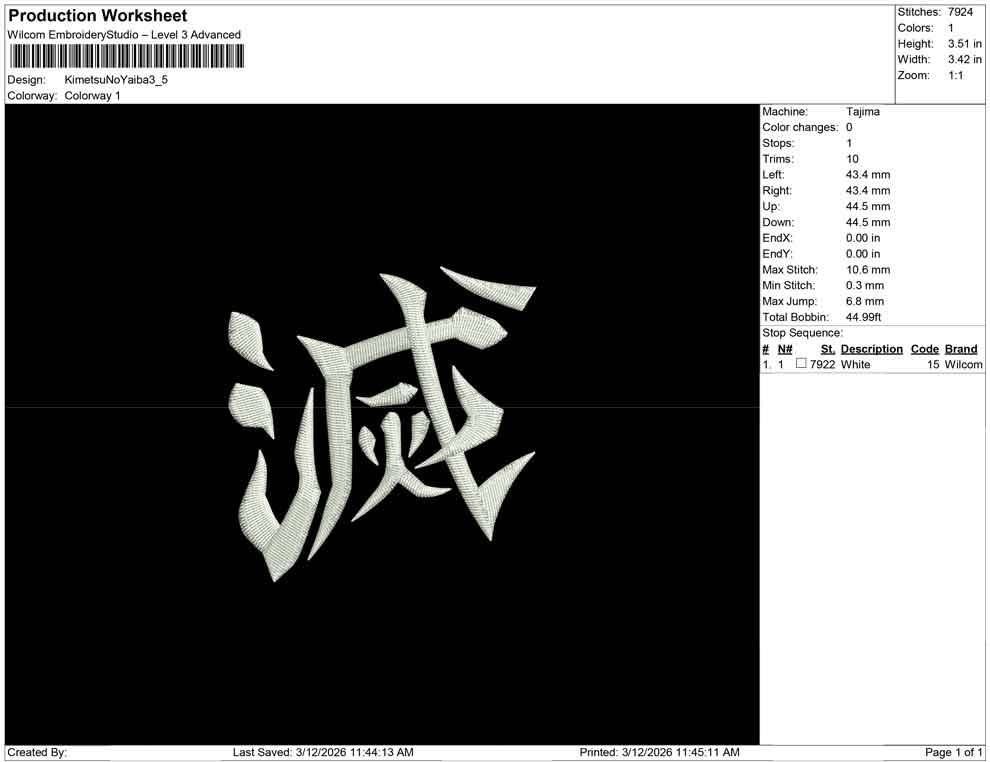Select the 'Stop Sequence:' label
Image resolution: width=990 pixels, height=762 pixels.
[x=802, y=333]
